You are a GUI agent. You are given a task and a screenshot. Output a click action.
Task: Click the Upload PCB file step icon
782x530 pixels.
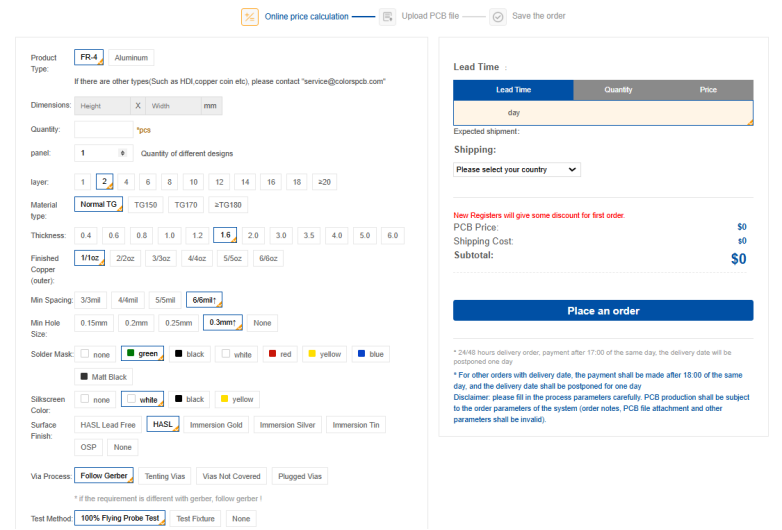click(388, 17)
